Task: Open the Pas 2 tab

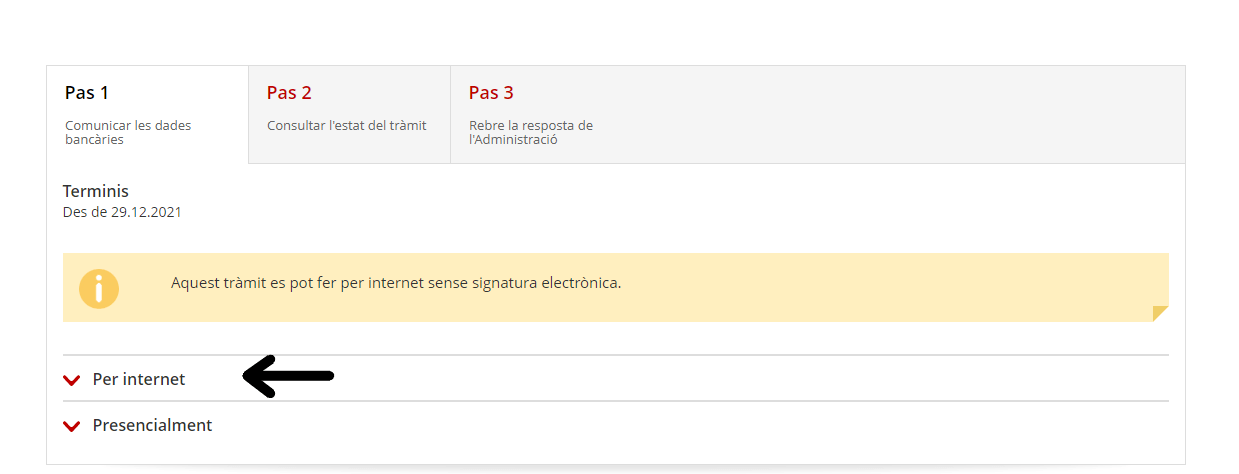Action: 349,114
